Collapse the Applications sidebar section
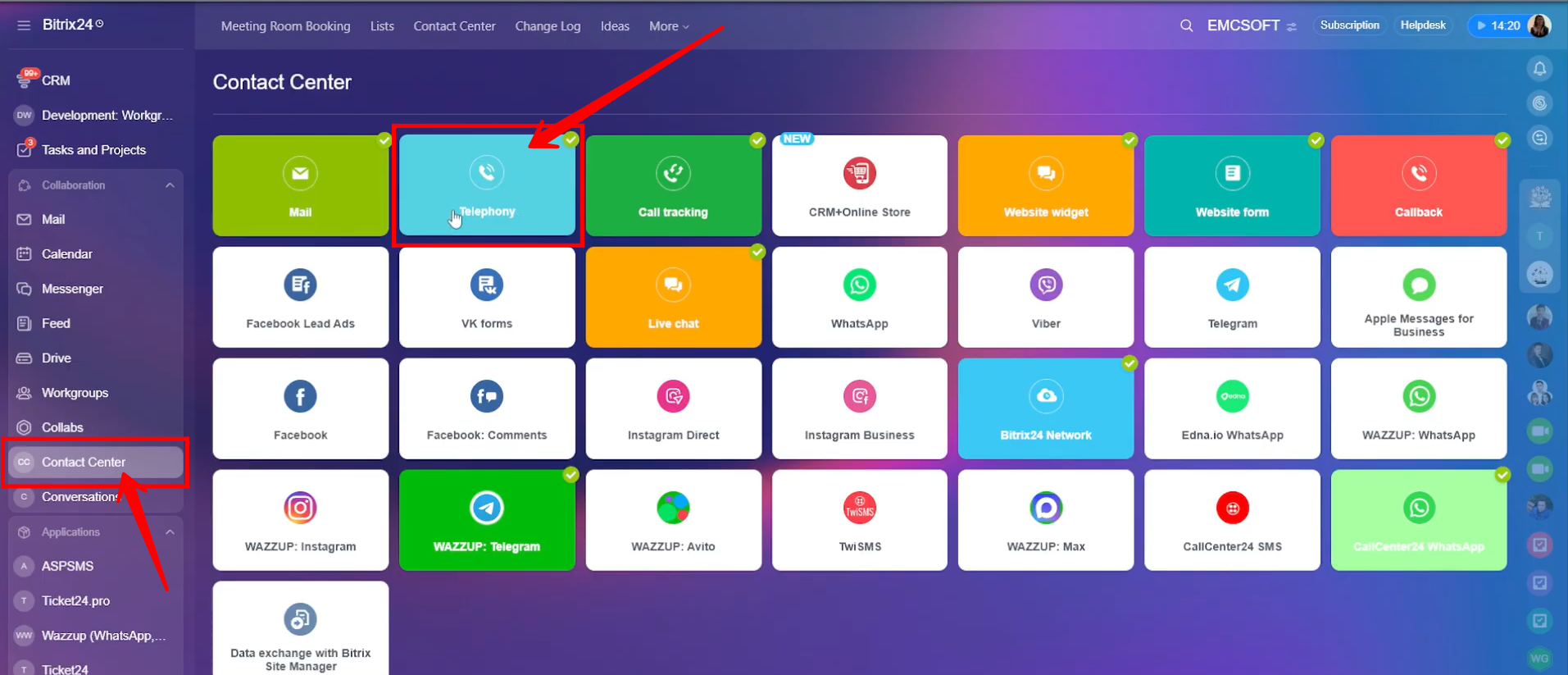This screenshot has height=675, width=1568. [x=170, y=532]
